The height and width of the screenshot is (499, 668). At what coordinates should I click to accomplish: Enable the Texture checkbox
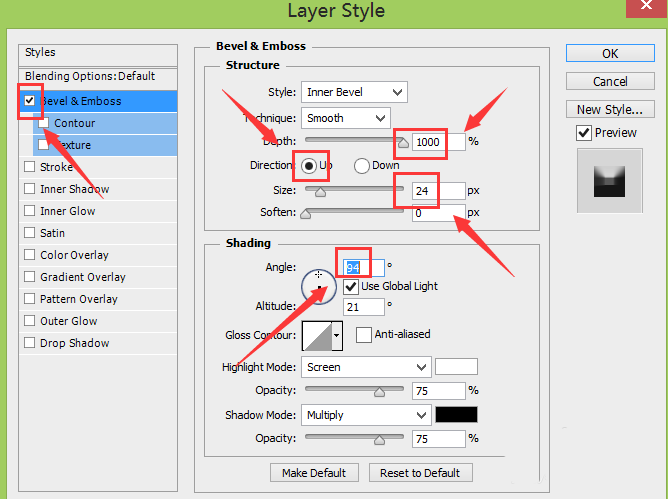pyautogui.click(x=43, y=145)
